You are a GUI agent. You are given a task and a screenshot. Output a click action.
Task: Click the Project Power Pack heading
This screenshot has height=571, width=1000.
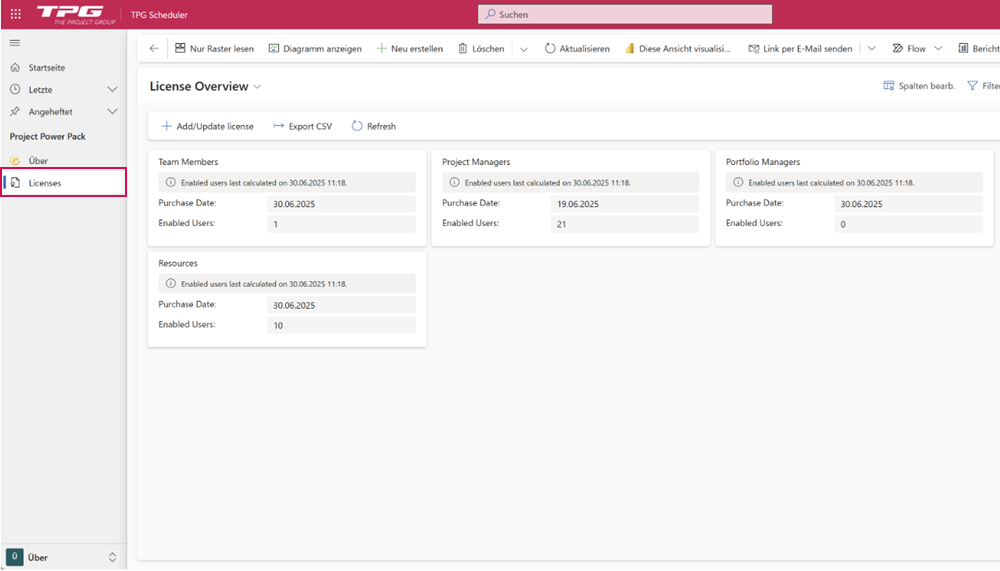click(47, 137)
